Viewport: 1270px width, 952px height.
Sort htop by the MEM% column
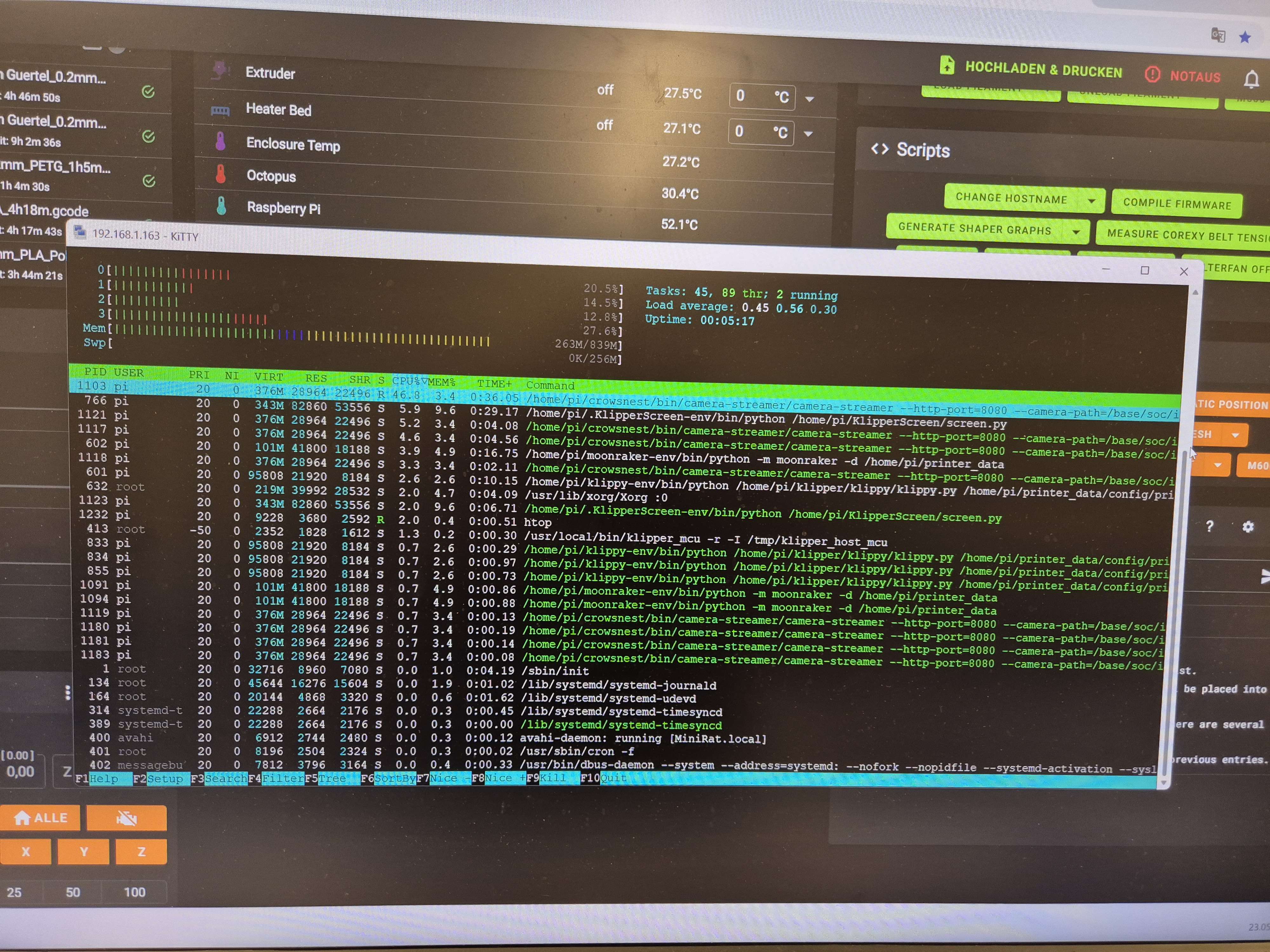click(442, 382)
